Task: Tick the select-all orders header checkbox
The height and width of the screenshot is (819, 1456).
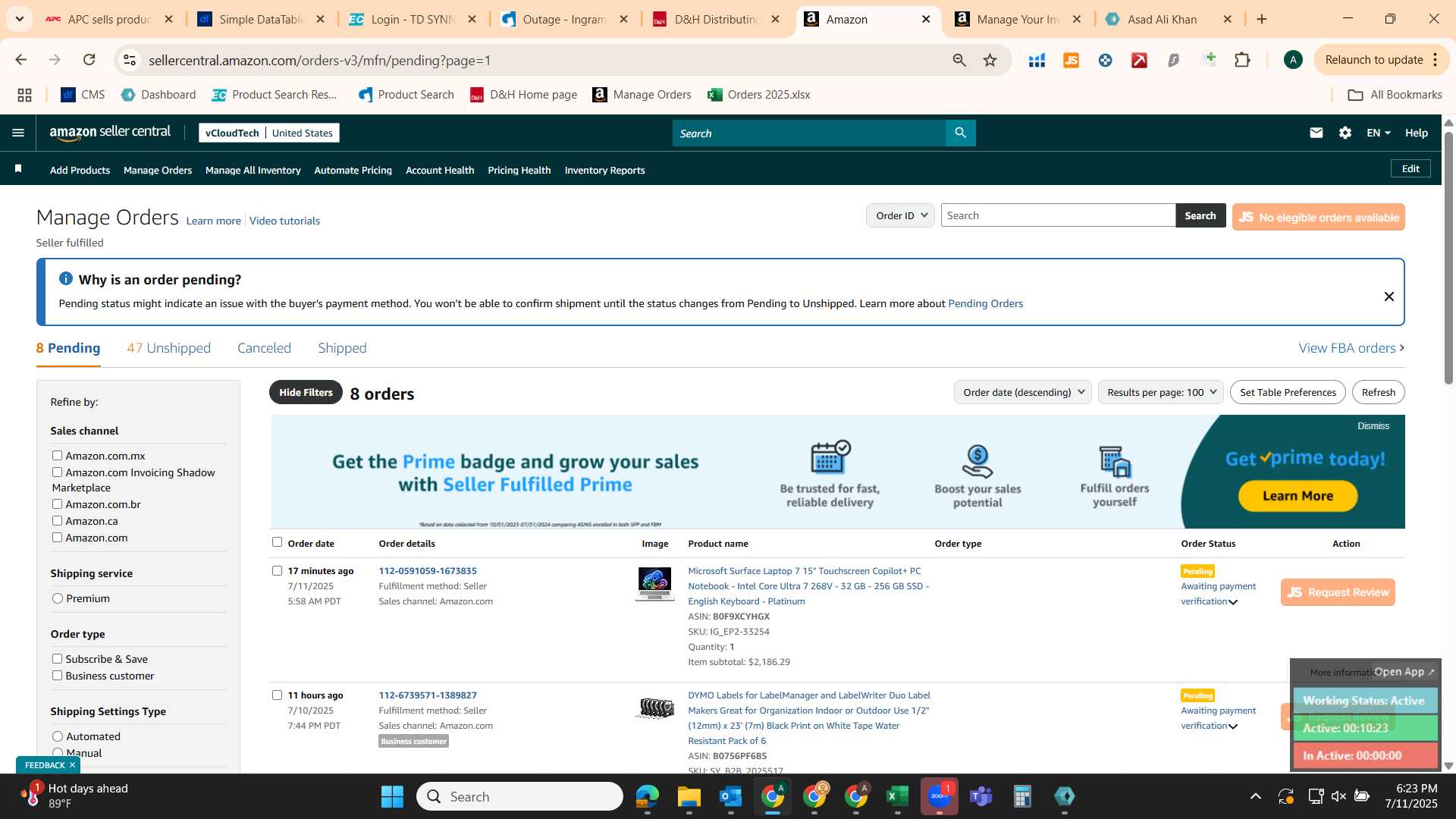Action: point(277,541)
